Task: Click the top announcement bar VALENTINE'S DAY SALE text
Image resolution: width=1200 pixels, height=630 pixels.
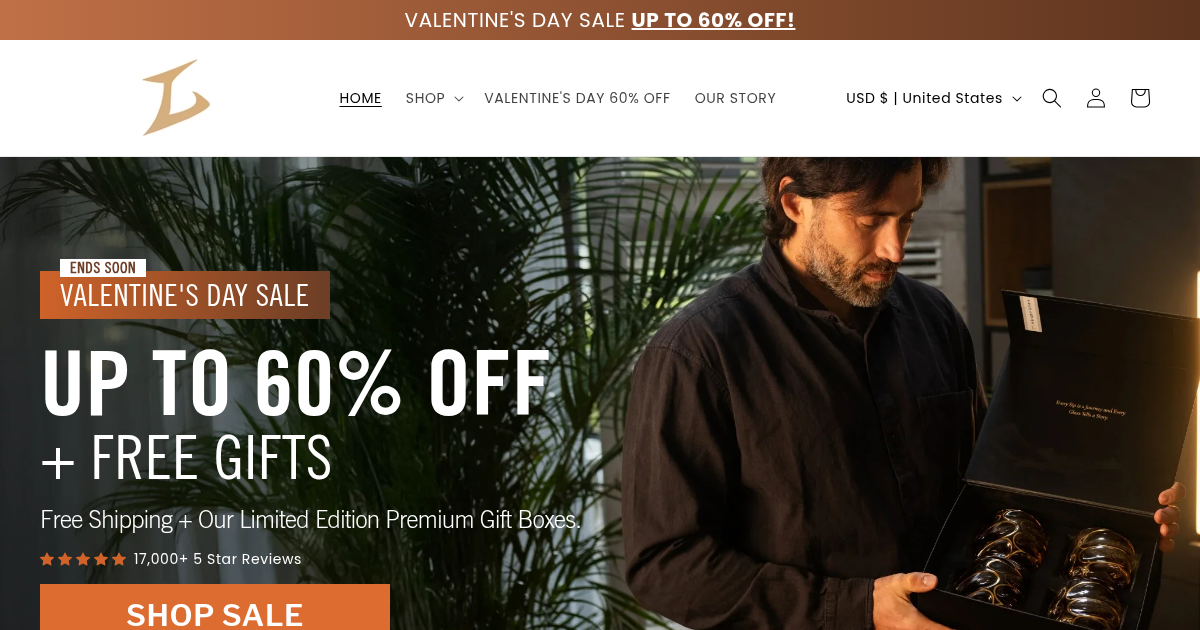Action: [515, 20]
